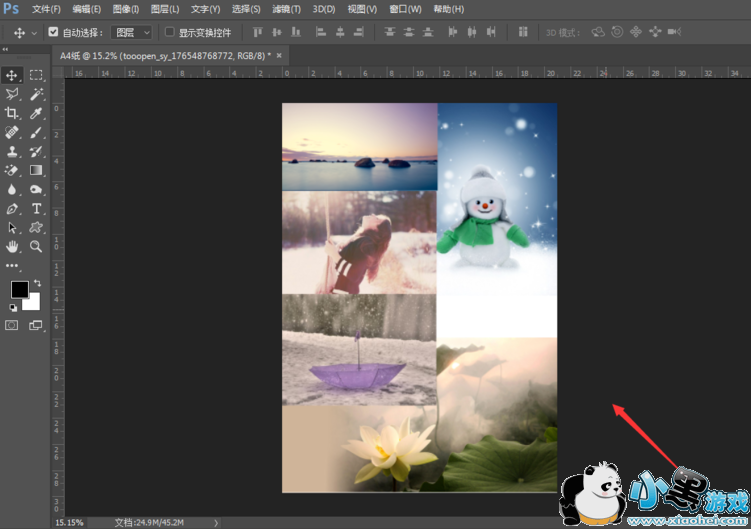Select the Zoom magnifier tool
The width and height of the screenshot is (751, 529).
tap(36, 246)
